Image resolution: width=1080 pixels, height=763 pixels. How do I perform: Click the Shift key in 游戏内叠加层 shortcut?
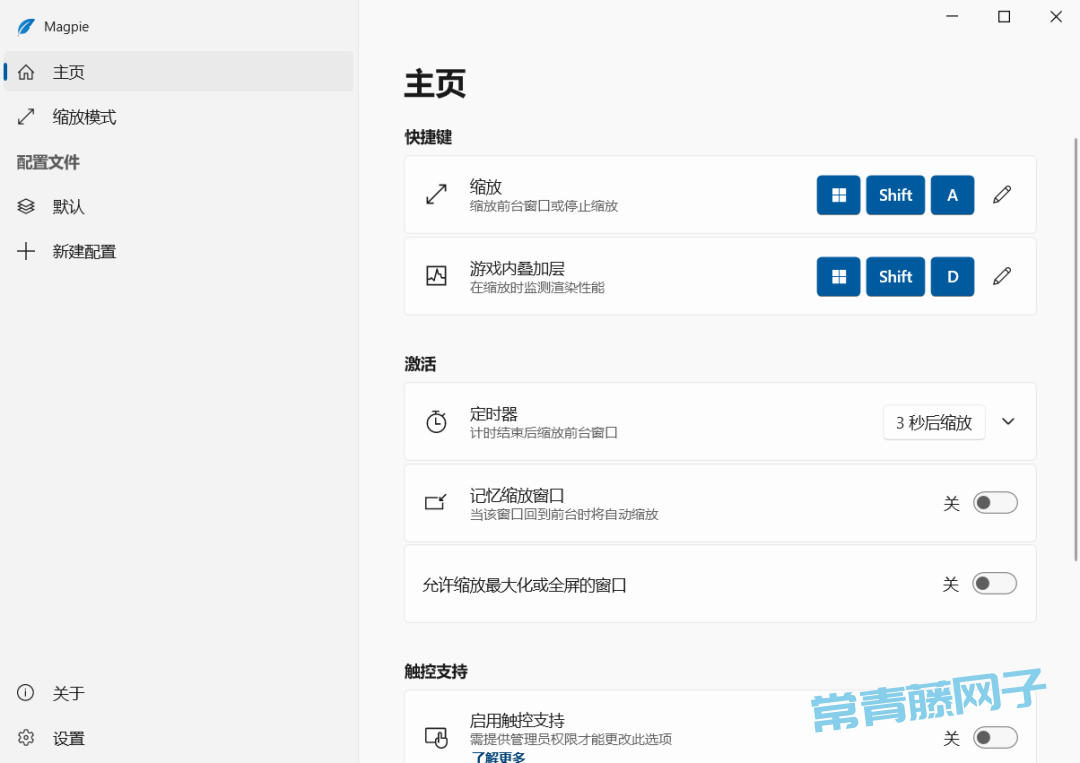point(895,277)
